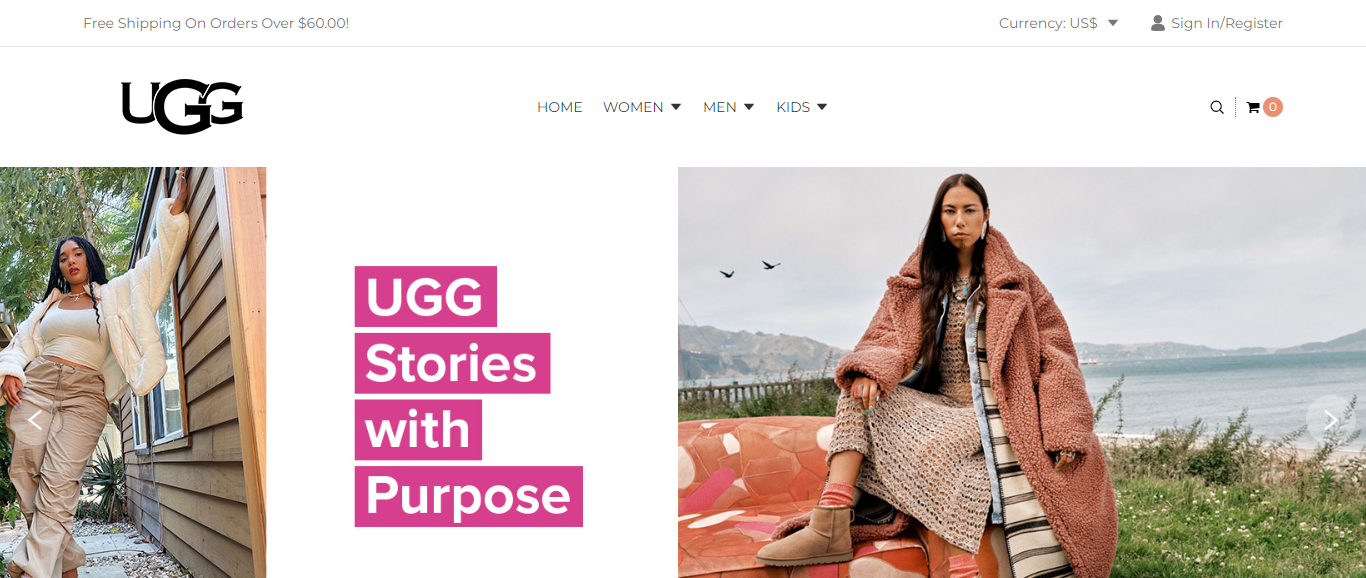
Task: Go to the HOME menu item
Action: pos(560,107)
